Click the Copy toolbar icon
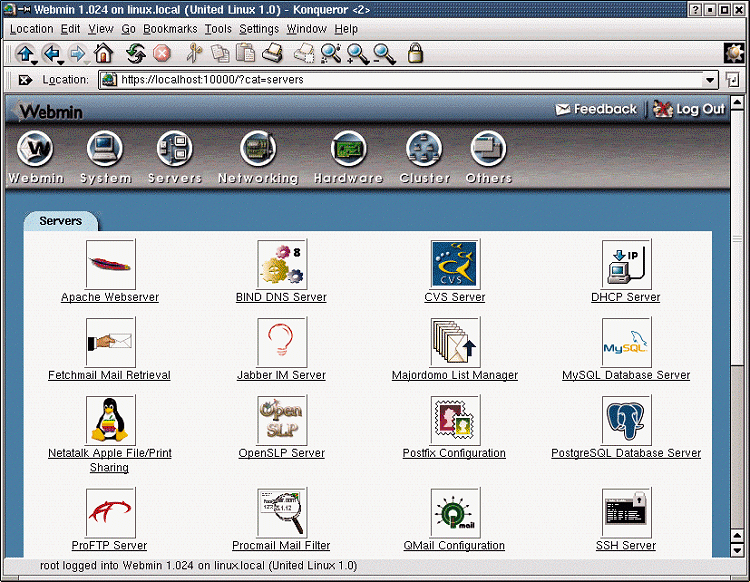750x582 pixels. 221,53
